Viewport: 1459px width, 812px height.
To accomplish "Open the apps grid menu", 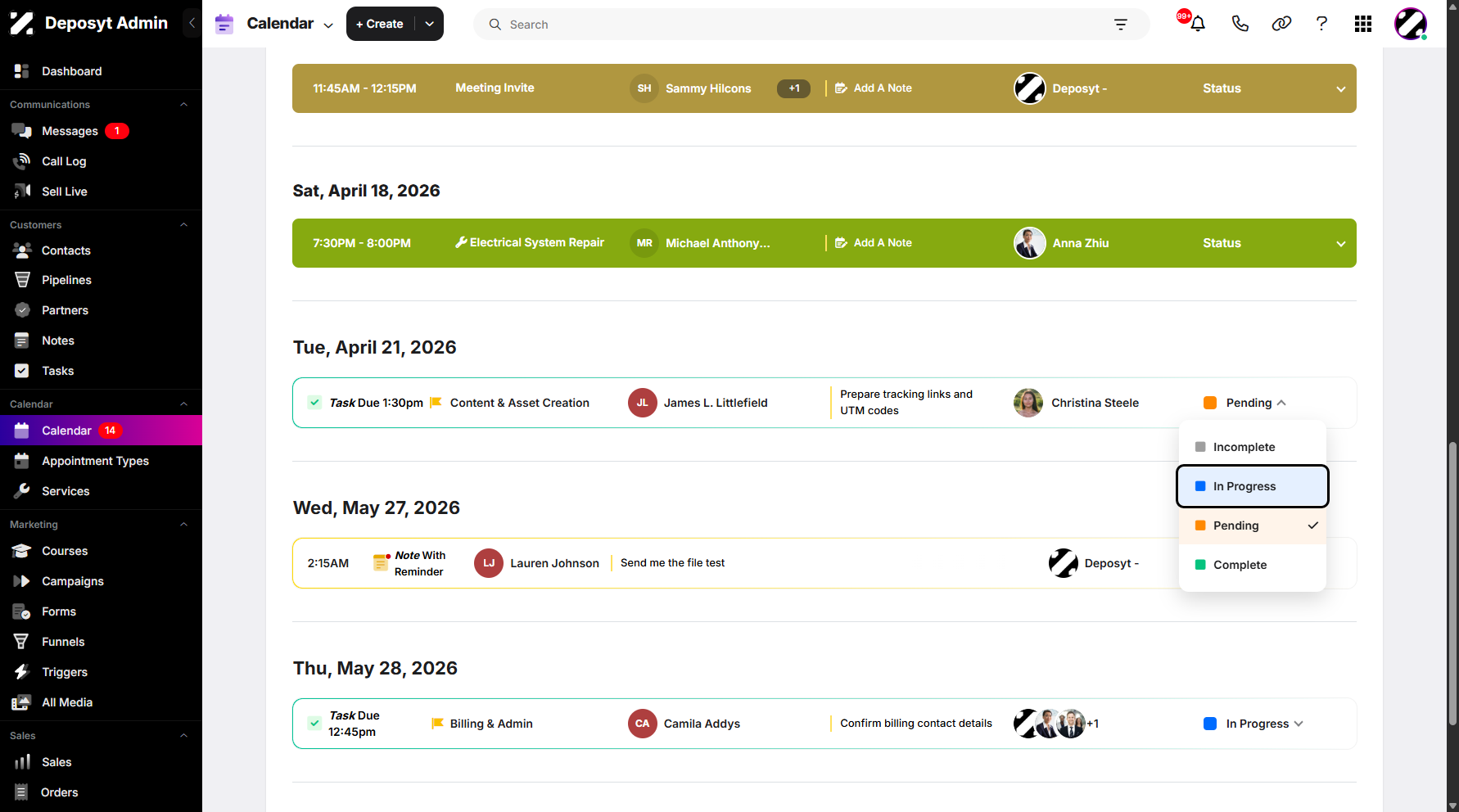I will tap(1363, 24).
